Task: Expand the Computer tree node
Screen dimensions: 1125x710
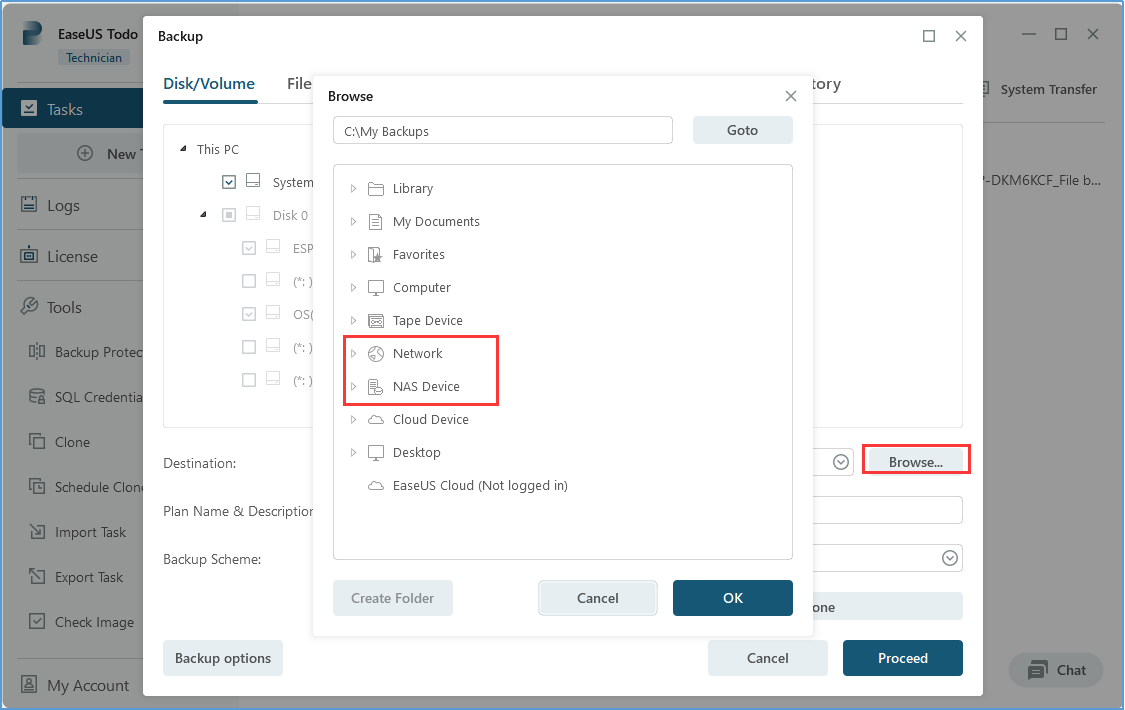Action: (353, 288)
